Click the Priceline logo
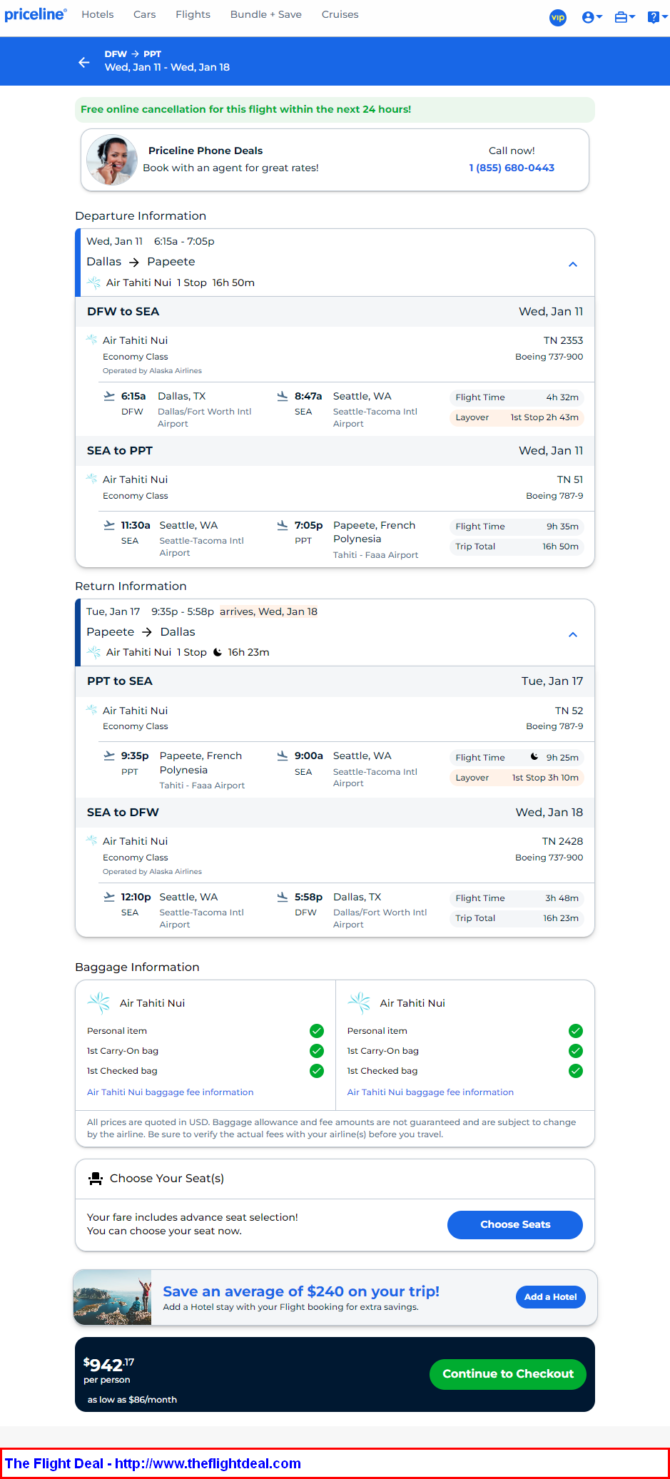The height and width of the screenshot is (1479, 670). tap(35, 15)
